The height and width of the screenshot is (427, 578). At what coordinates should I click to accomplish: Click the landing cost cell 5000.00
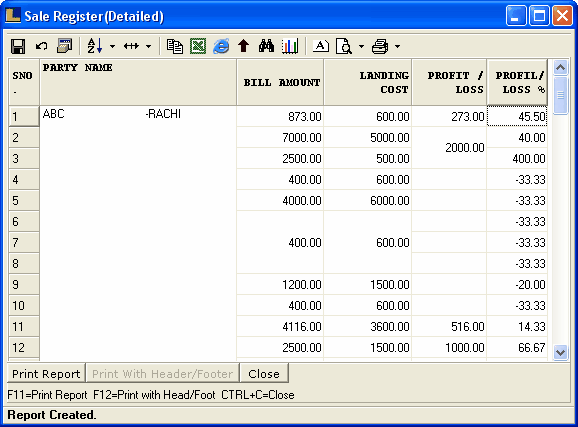tap(368, 138)
